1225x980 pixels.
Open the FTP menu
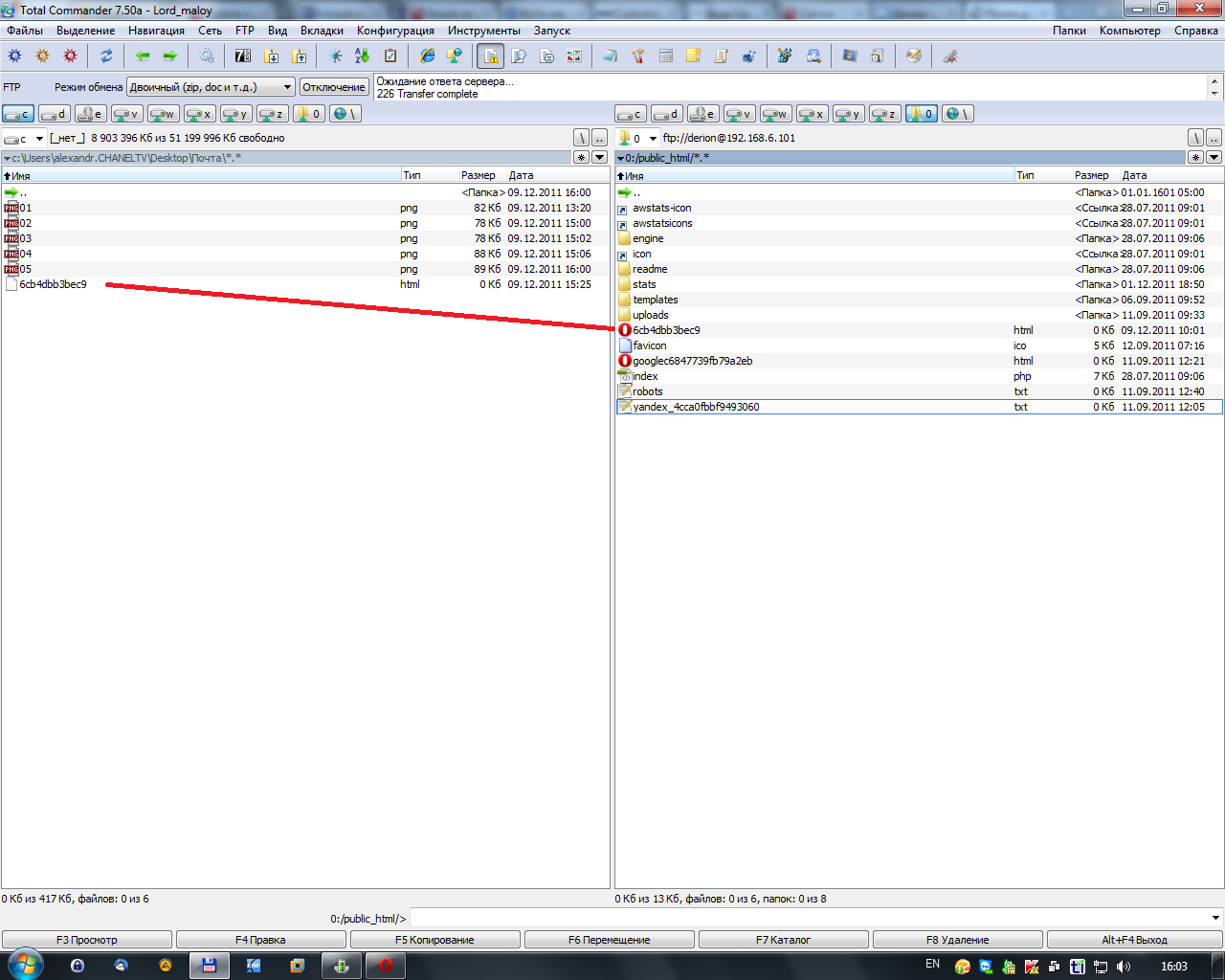point(245,31)
